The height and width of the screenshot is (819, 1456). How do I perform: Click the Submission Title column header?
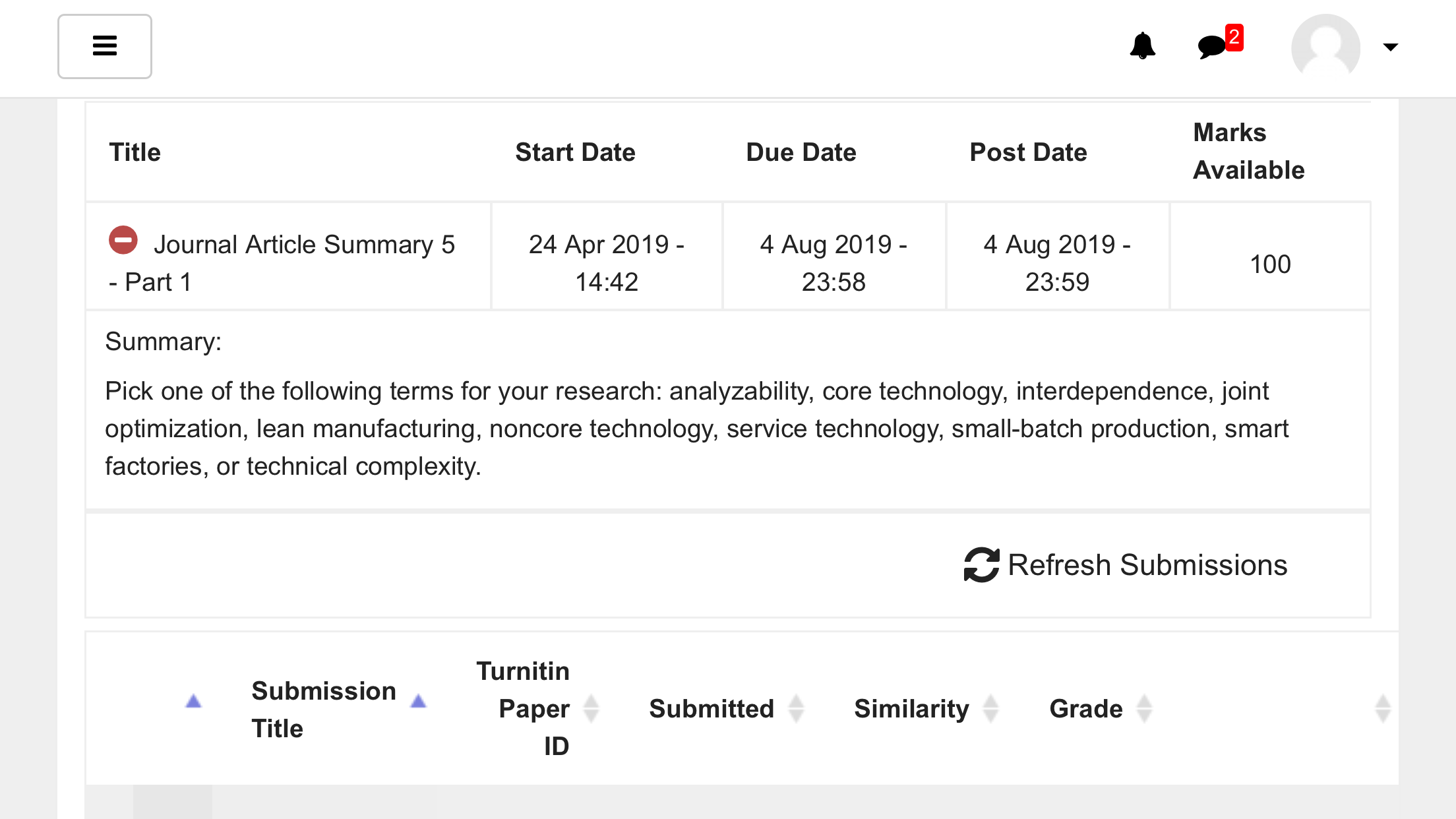click(324, 710)
